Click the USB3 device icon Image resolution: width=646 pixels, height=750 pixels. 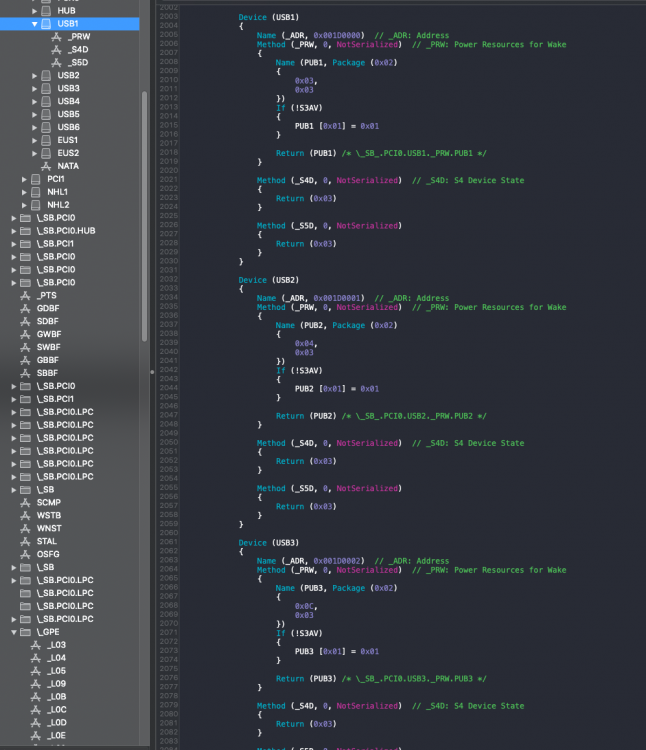coord(46,88)
